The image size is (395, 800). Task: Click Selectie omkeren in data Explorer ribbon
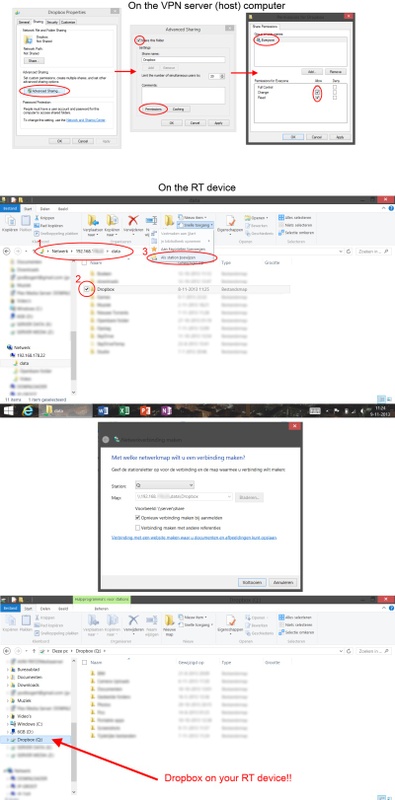coord(297,233)
